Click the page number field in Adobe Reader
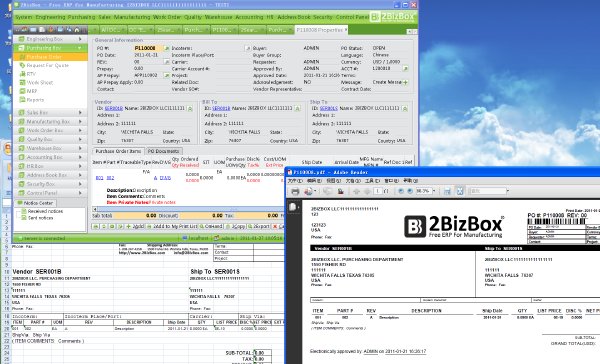The height and width of the screenshot is (364, 600). [378, 191]
